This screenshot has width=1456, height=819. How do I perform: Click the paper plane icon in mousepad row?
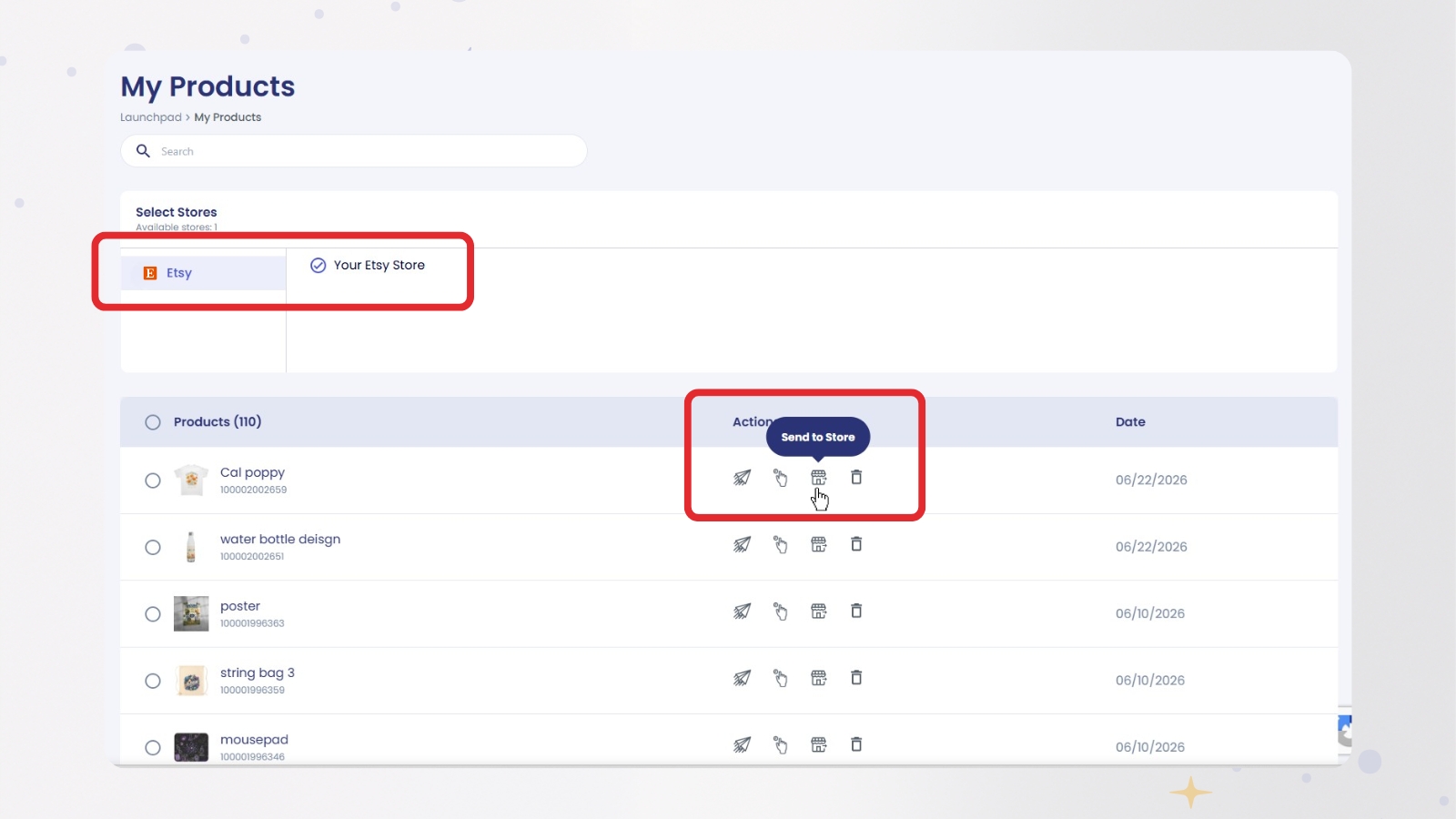[x=743, y=745]
